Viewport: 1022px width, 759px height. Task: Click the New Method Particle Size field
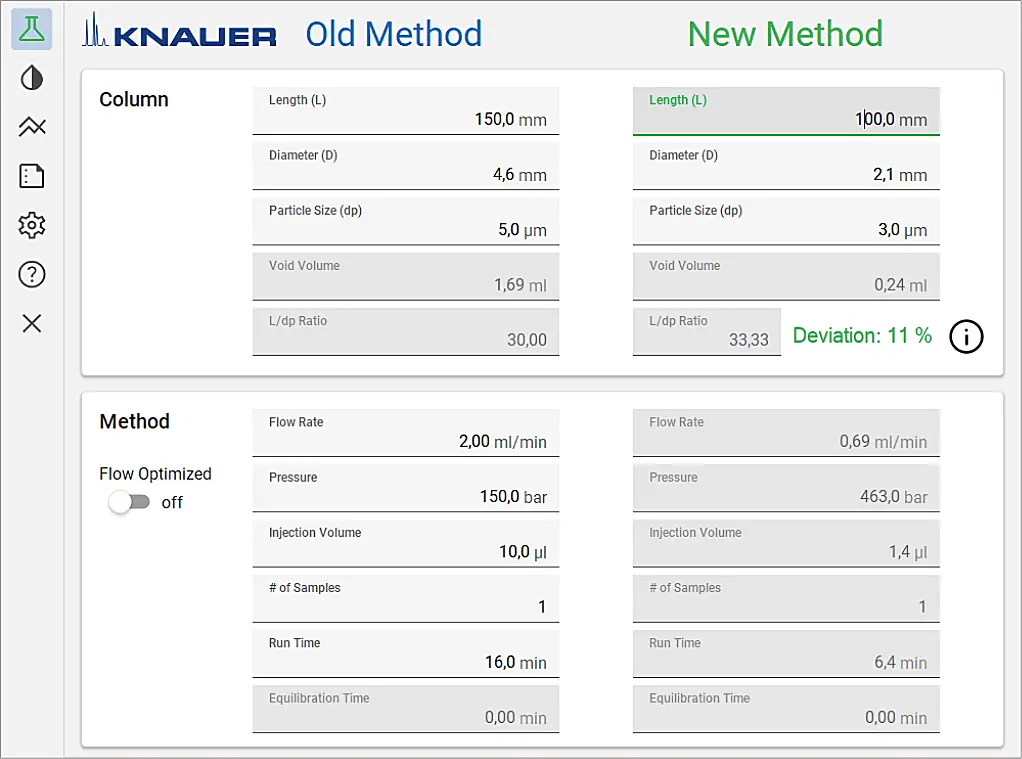786,220
